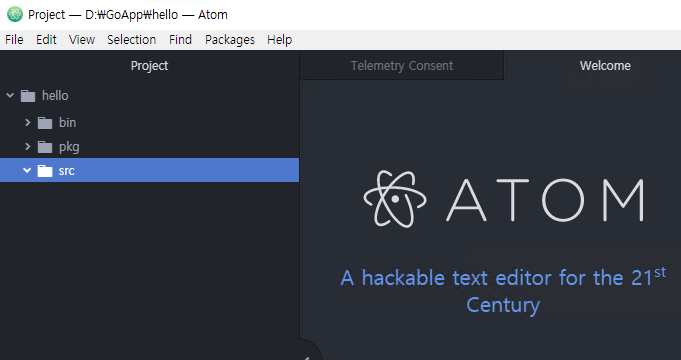Open the Edit menu

coord(46,40)
